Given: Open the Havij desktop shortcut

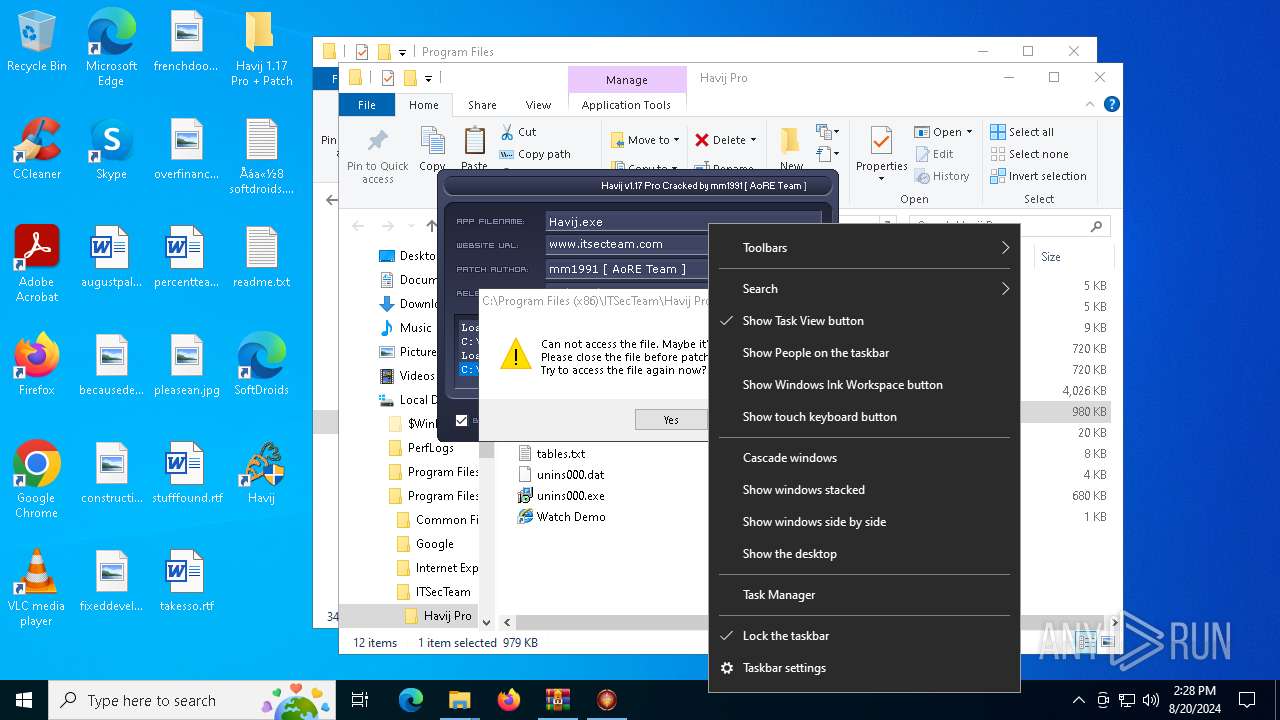Looking at the screenshot, I should tap(261, 474).
